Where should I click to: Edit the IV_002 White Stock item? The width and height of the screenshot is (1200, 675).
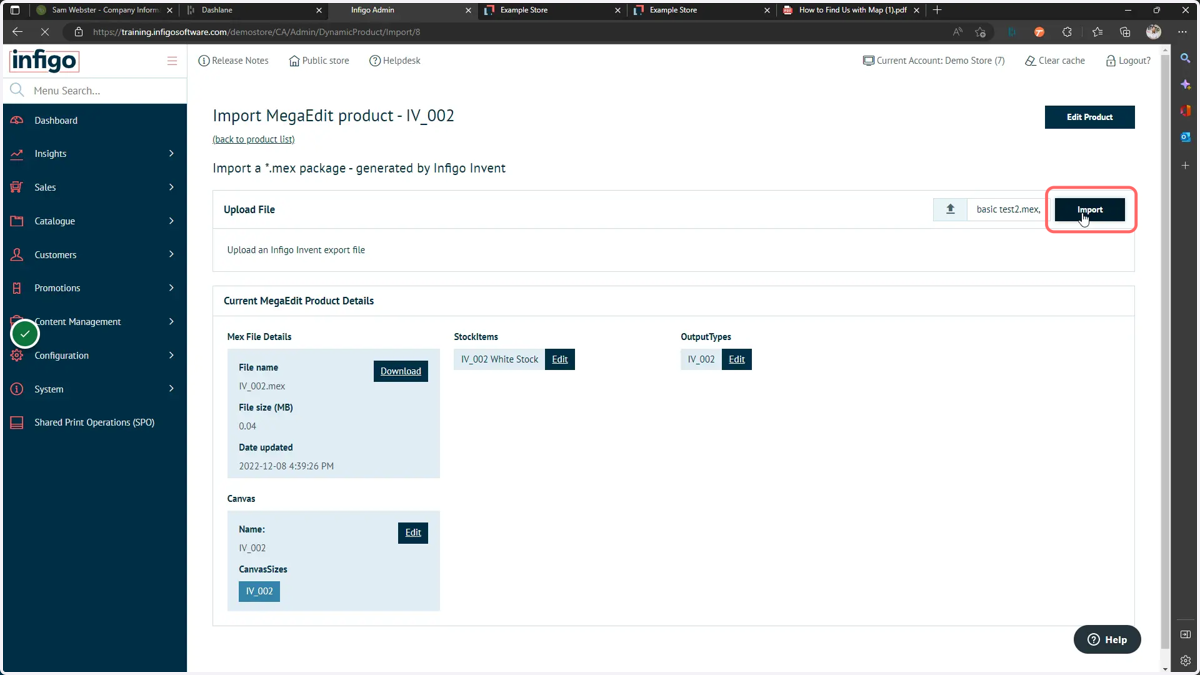coord(560,359)
